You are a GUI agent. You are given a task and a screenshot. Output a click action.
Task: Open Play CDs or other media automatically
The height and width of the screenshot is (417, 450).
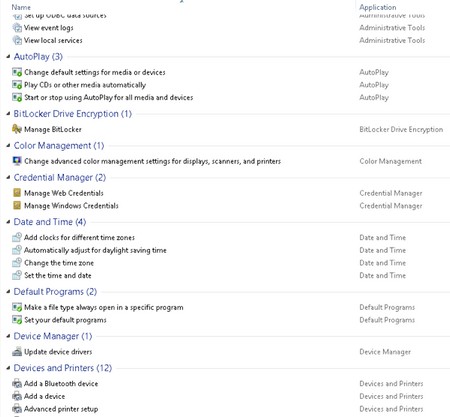pyautogui.click(x=85, y=85)
